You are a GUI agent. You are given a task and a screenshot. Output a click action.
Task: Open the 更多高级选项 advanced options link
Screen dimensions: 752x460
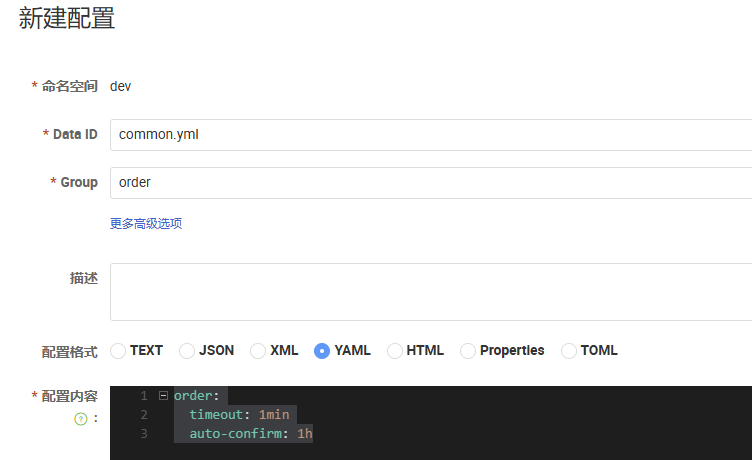point(146,224)
